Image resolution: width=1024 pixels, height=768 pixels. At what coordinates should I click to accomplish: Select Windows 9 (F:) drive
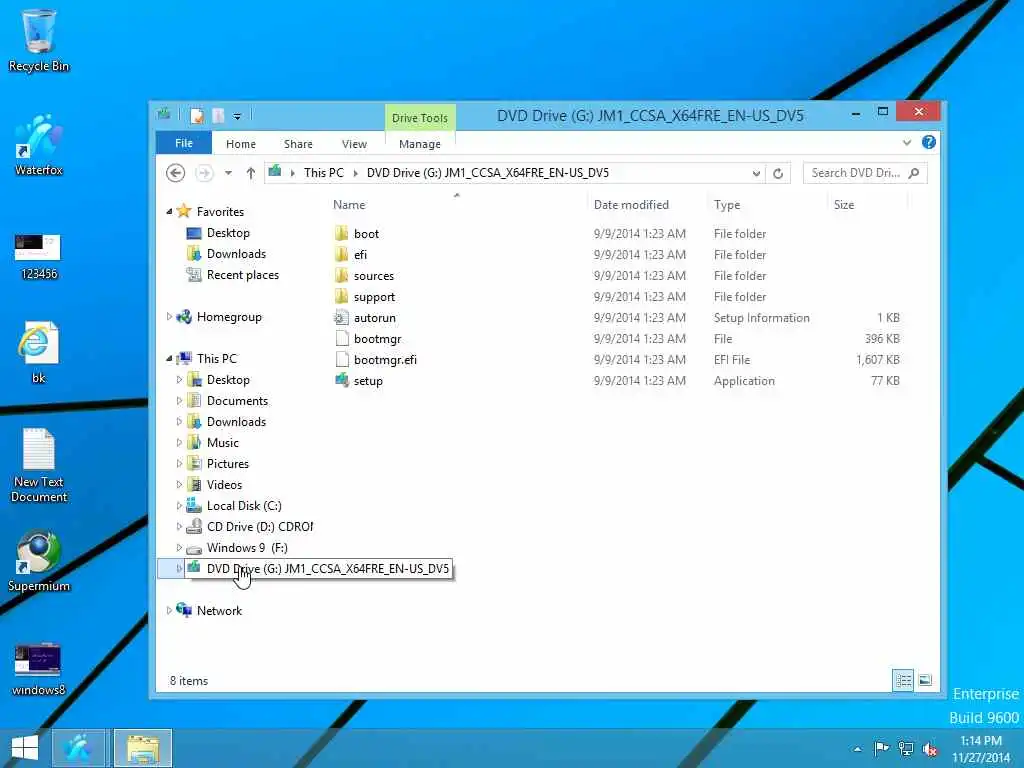[247, 547]
